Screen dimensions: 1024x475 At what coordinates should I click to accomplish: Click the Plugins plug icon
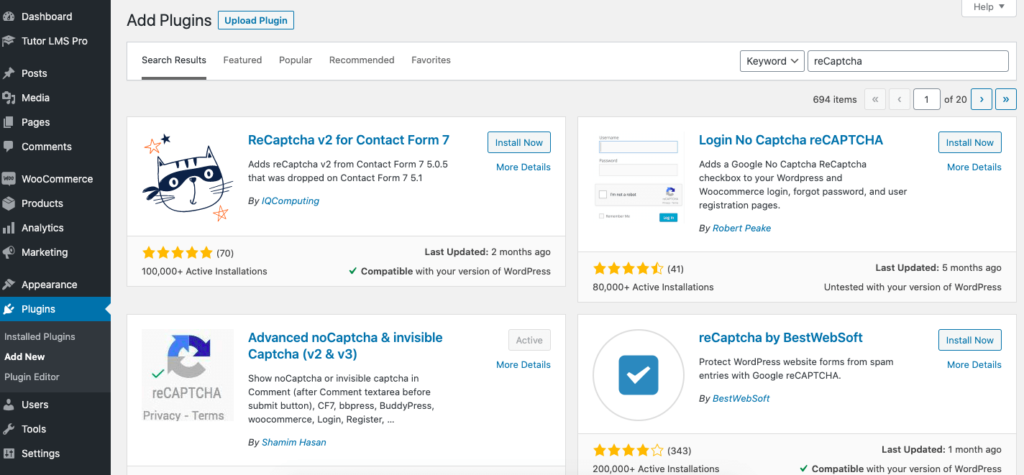click(x=8, y=309)
